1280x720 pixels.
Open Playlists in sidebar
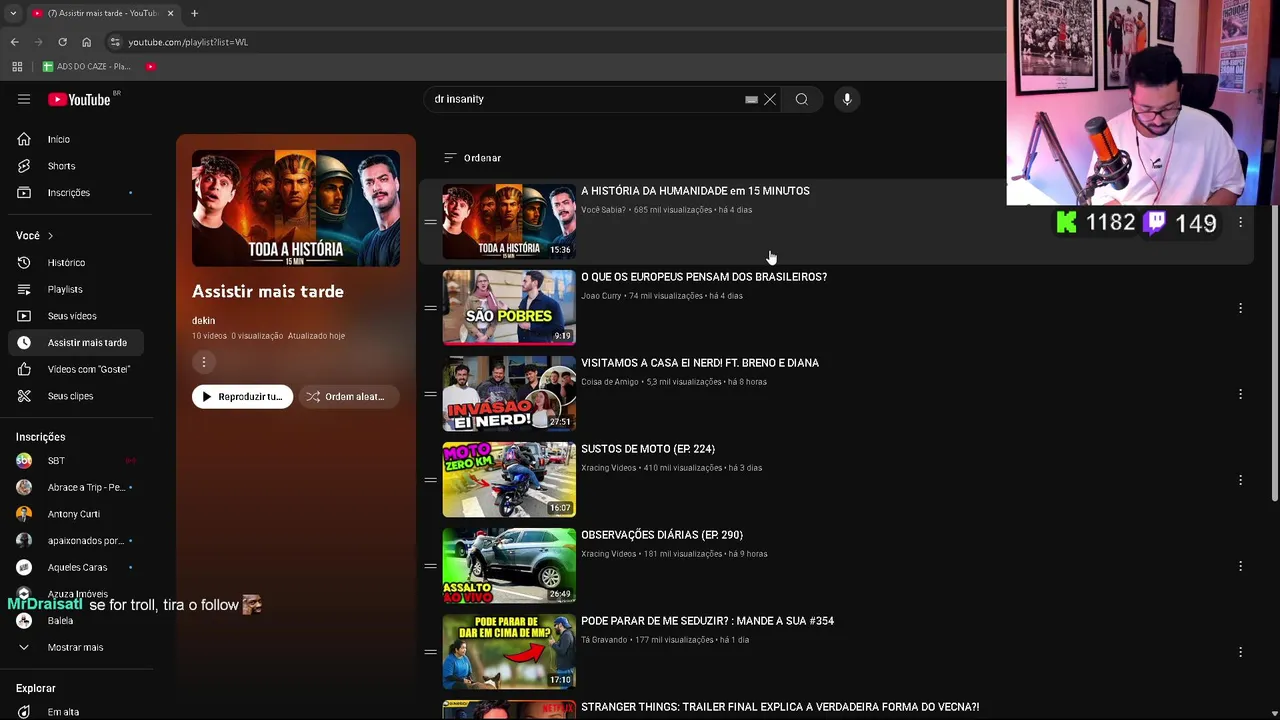pyautogui.click(x=76, y=289)
